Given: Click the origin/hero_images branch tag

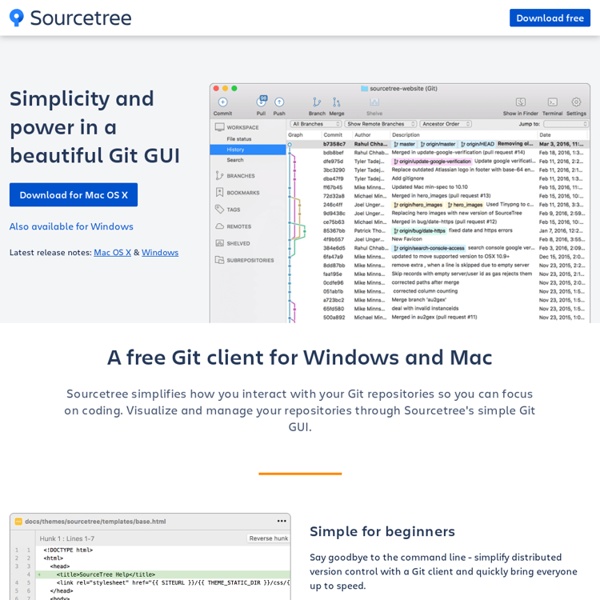Looking at the screenshot, I should (x=418, y=205).
